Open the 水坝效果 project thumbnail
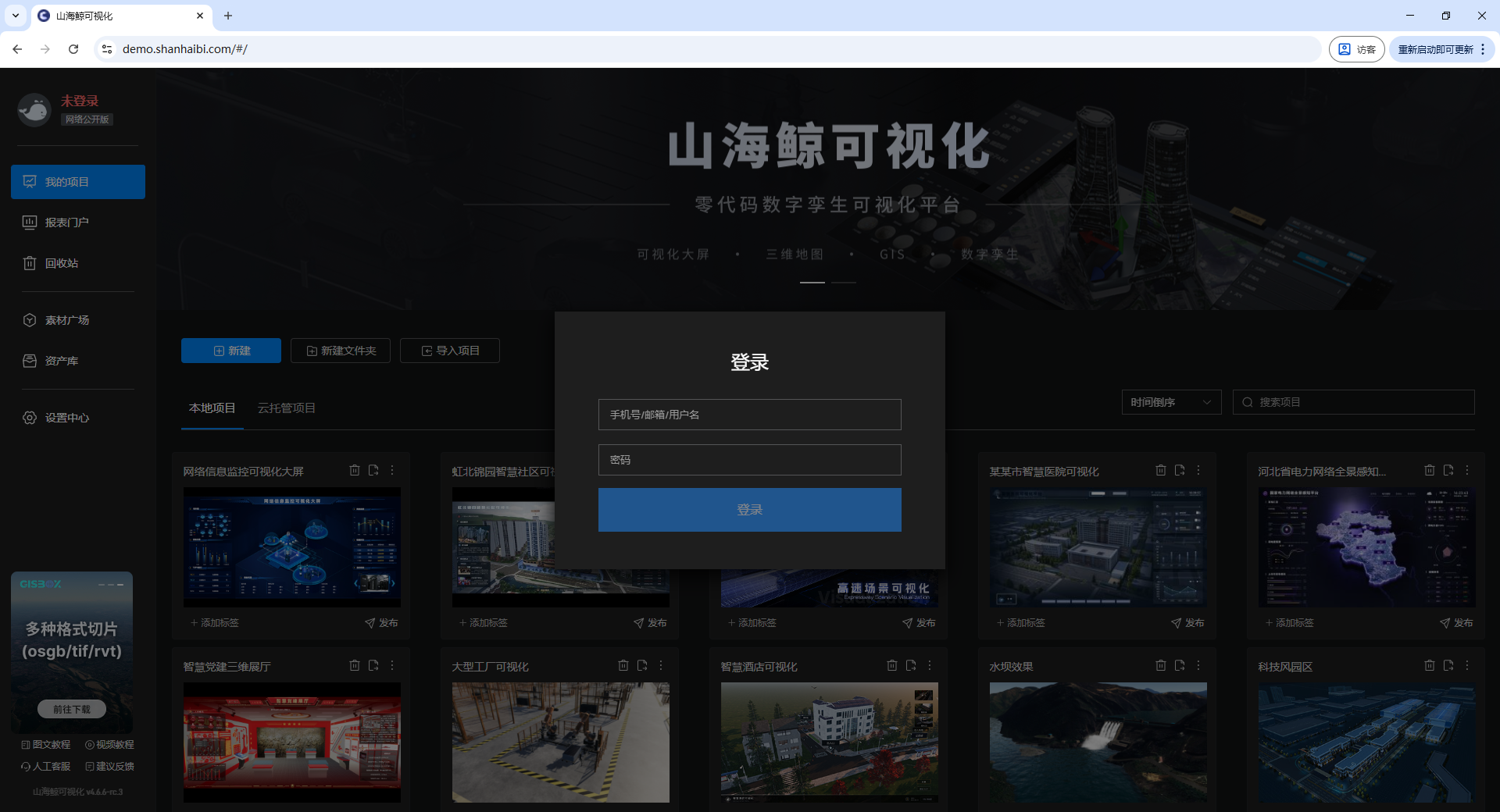 pos(1098,742)
